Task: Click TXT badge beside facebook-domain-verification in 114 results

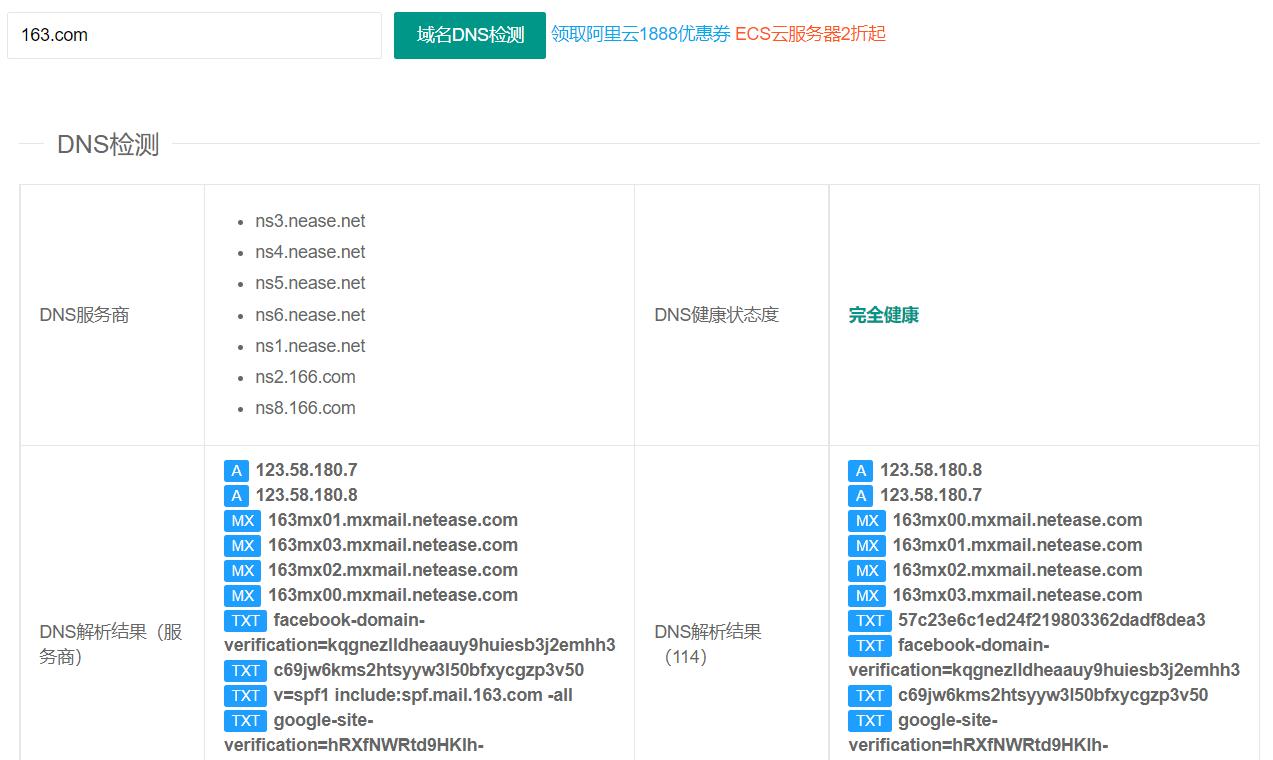Action: pos(870,645)
